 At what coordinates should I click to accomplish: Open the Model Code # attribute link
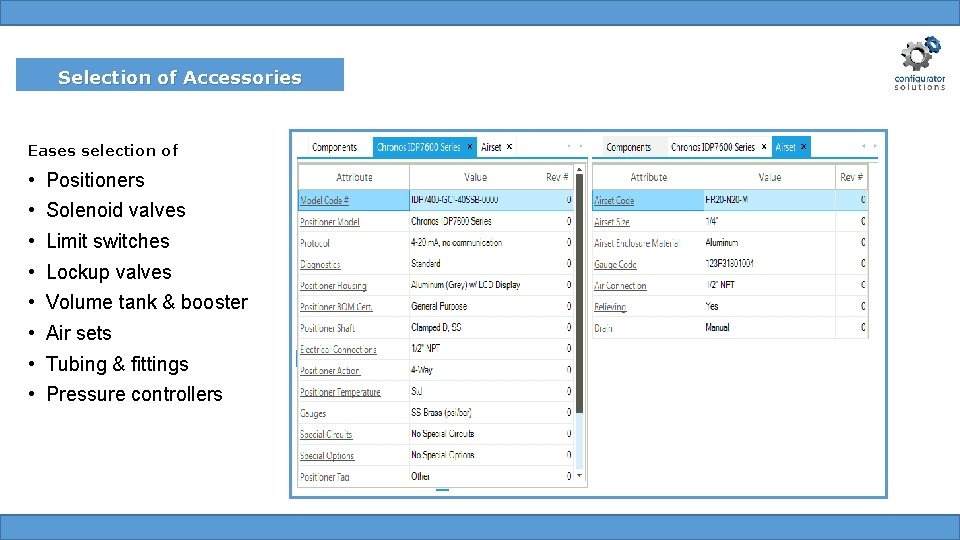[x=324, y=200]
